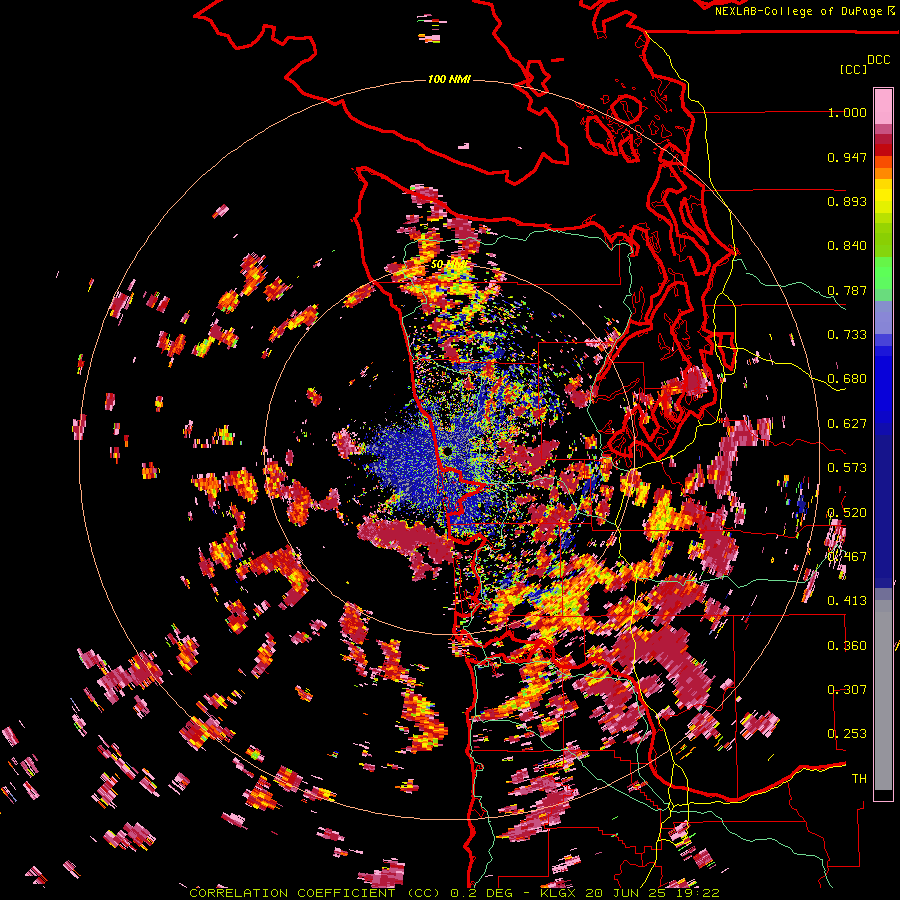
Task: Click the 0.253 scale value
Action: click(847, 734)
